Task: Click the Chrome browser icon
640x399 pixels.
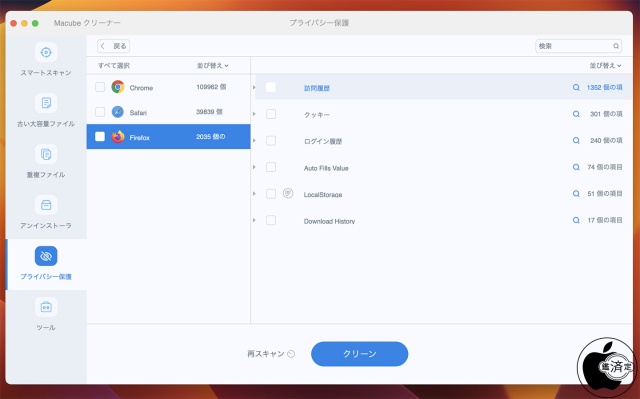Action: click(x=118, y=87)
